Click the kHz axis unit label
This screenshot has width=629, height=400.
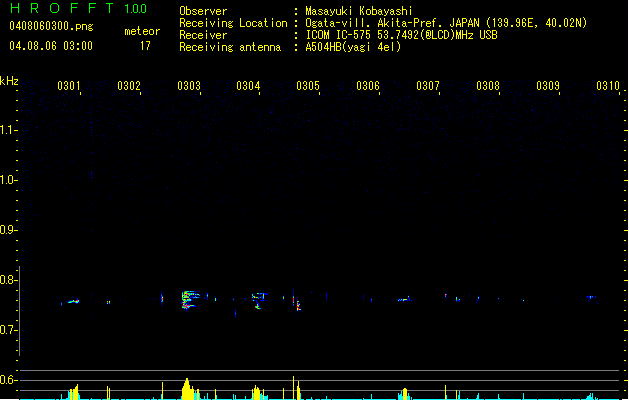pos(9,81)
